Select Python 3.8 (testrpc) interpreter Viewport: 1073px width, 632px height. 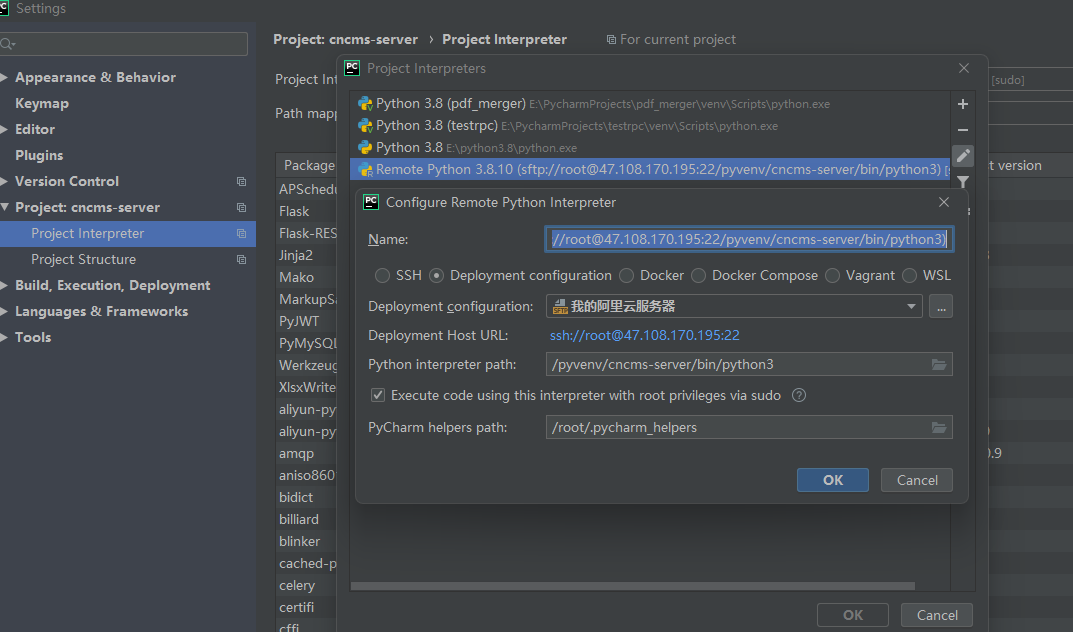pos(650,126)
